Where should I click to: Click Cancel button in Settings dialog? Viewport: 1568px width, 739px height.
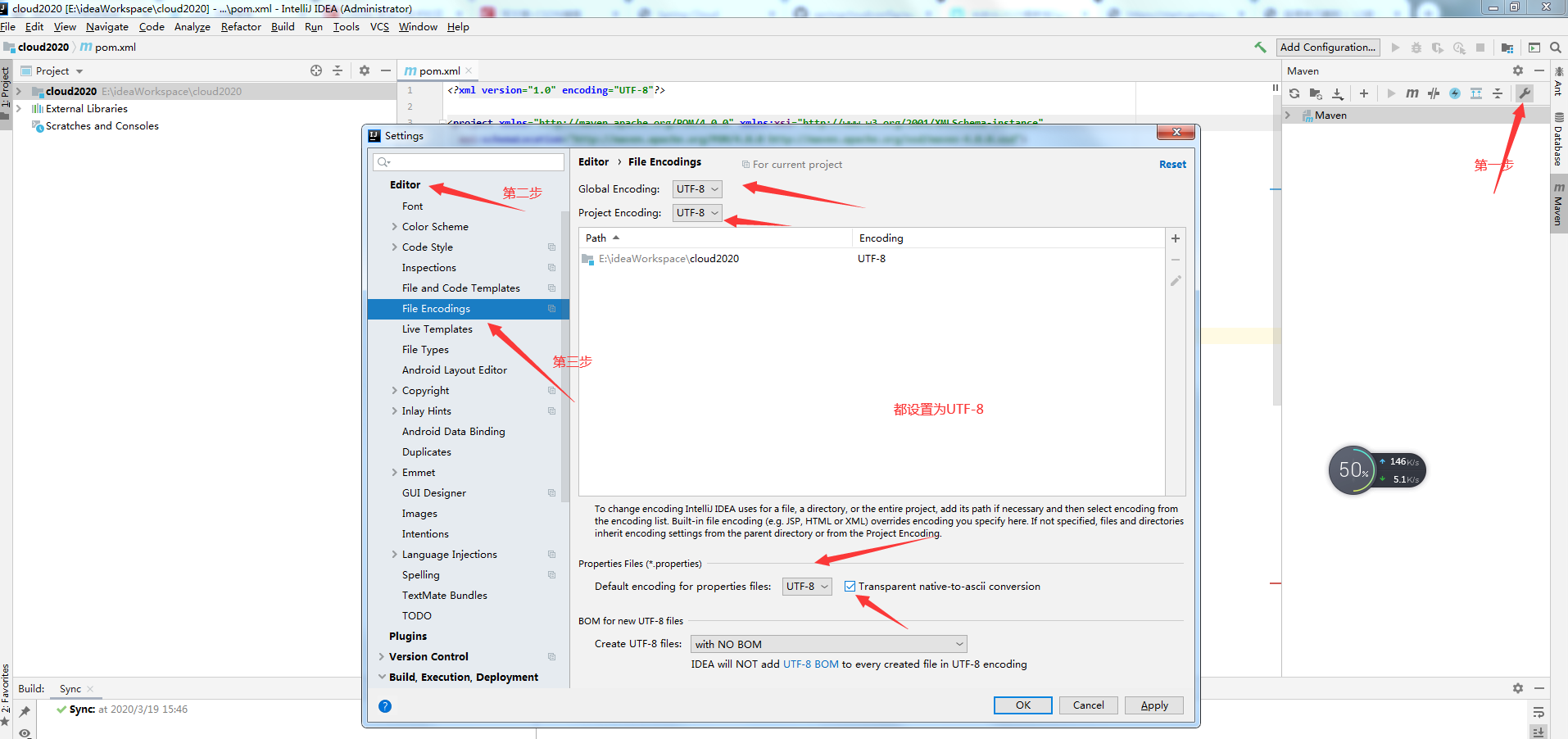pyautogui.click(x=1089, y=705)
